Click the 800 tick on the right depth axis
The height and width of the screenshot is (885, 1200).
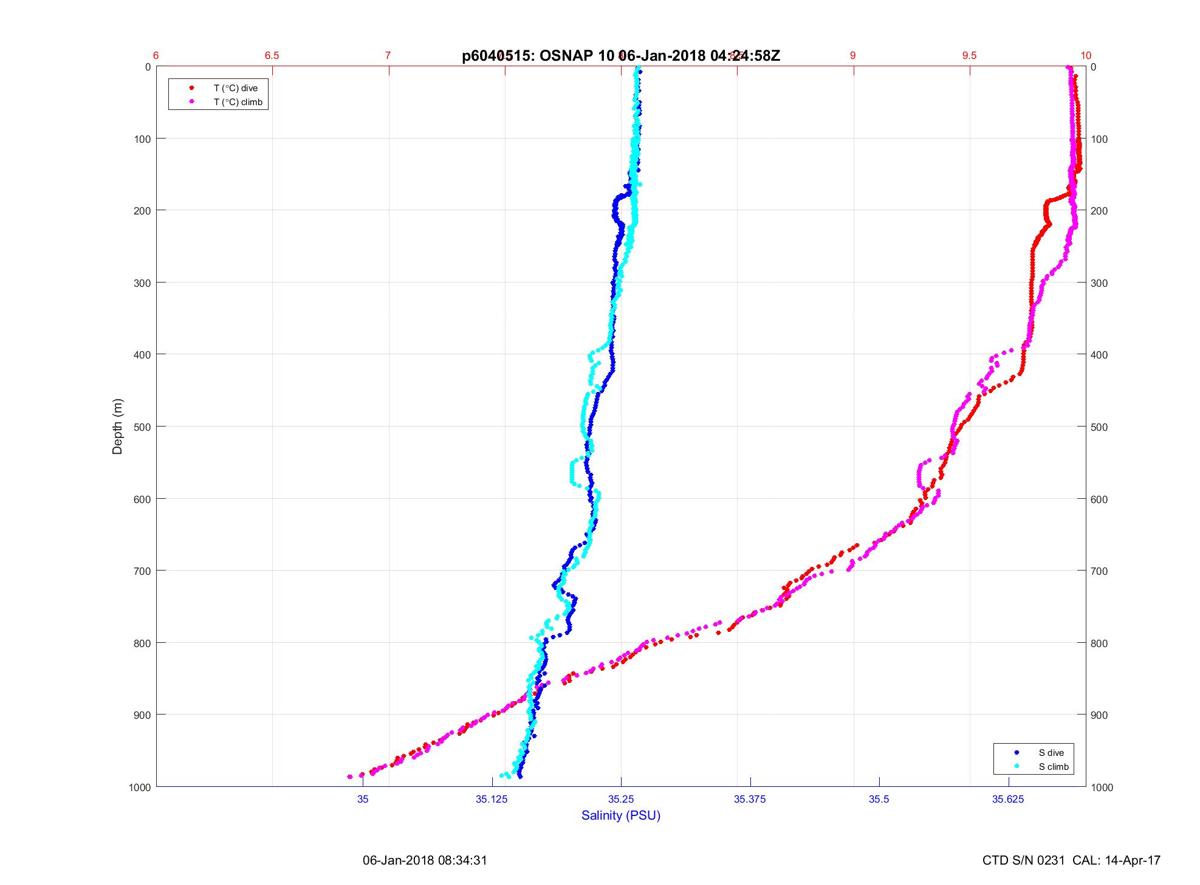click(x=1101, y=643)
